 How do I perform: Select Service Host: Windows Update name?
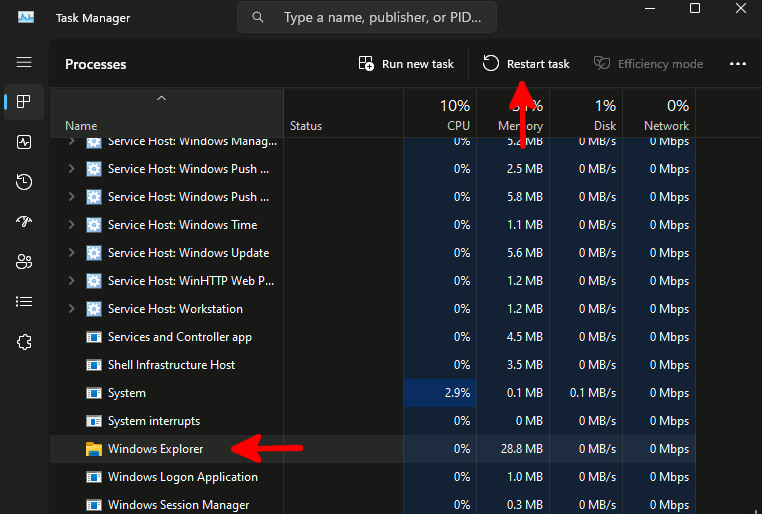pyautogui.click(x=188, y=253)
